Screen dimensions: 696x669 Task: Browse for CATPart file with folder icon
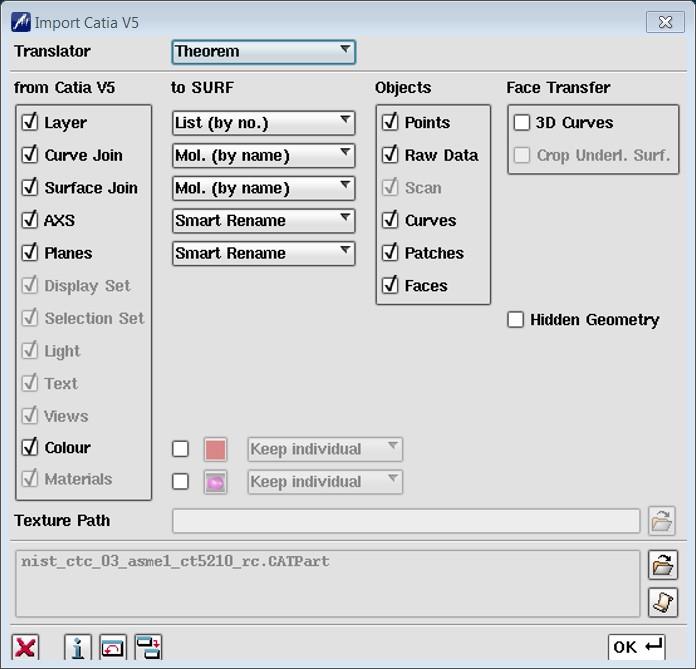[x=663, y=565]
